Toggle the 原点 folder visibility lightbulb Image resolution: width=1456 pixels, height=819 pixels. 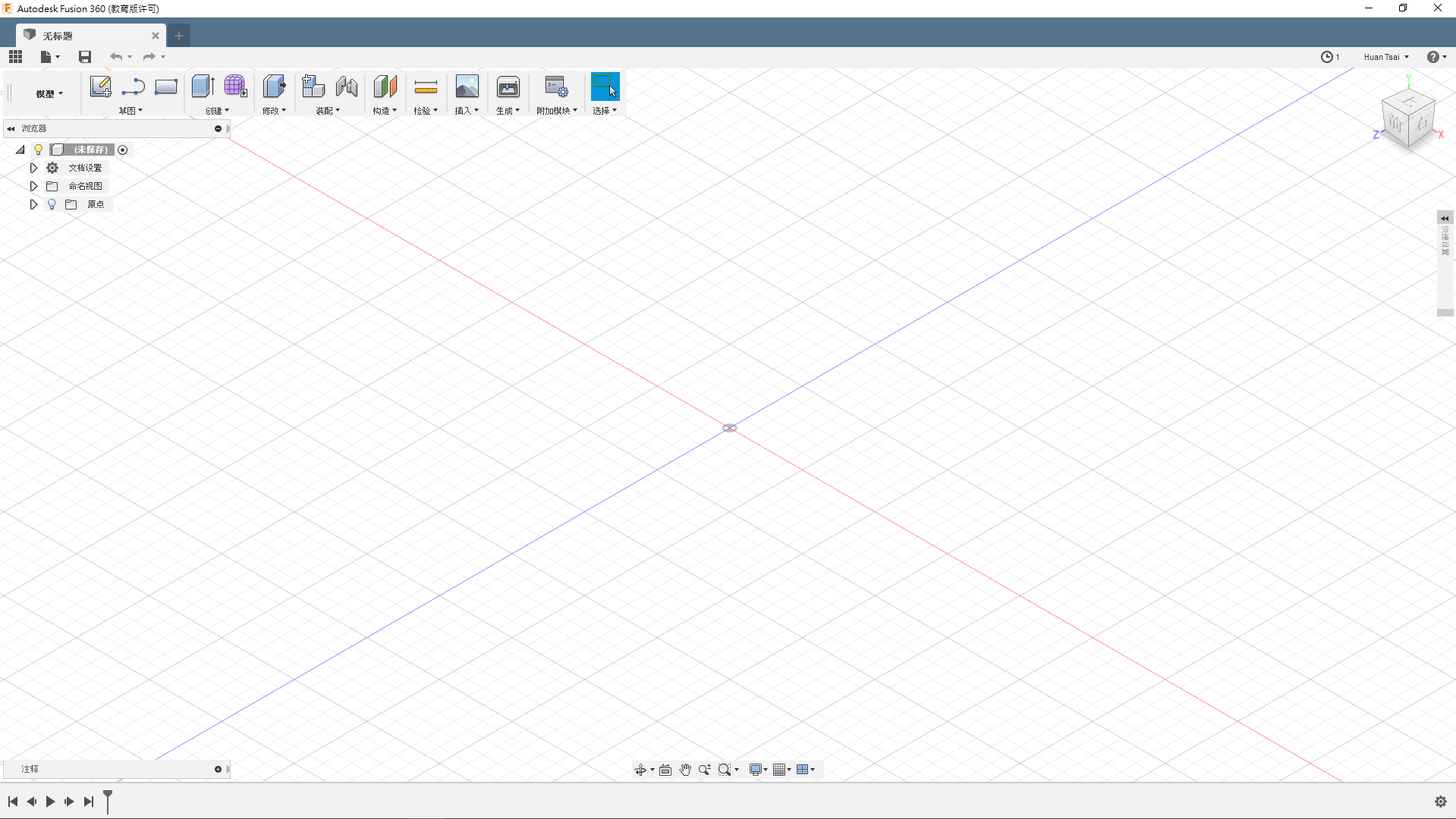52,204
